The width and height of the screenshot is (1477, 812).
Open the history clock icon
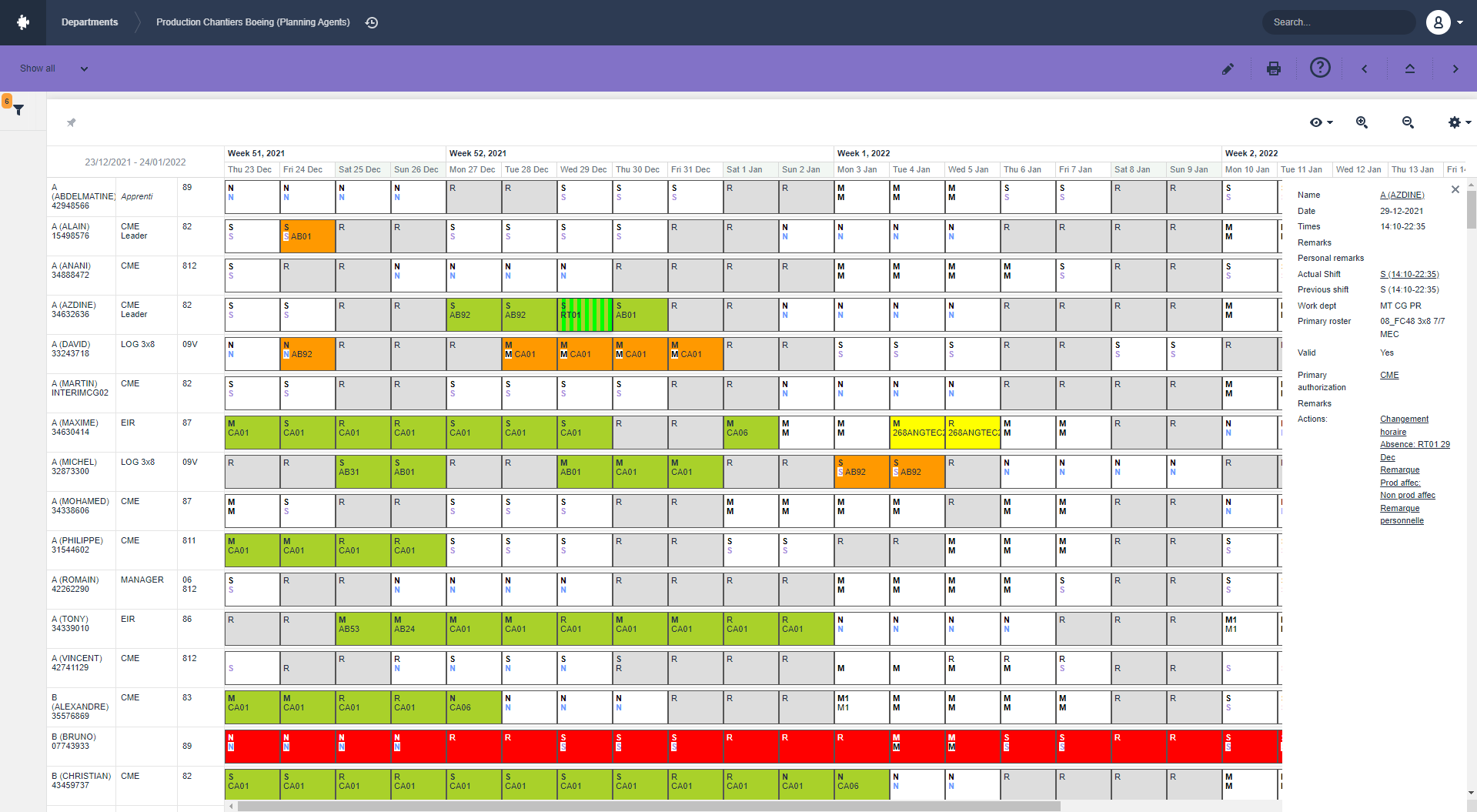372,22
